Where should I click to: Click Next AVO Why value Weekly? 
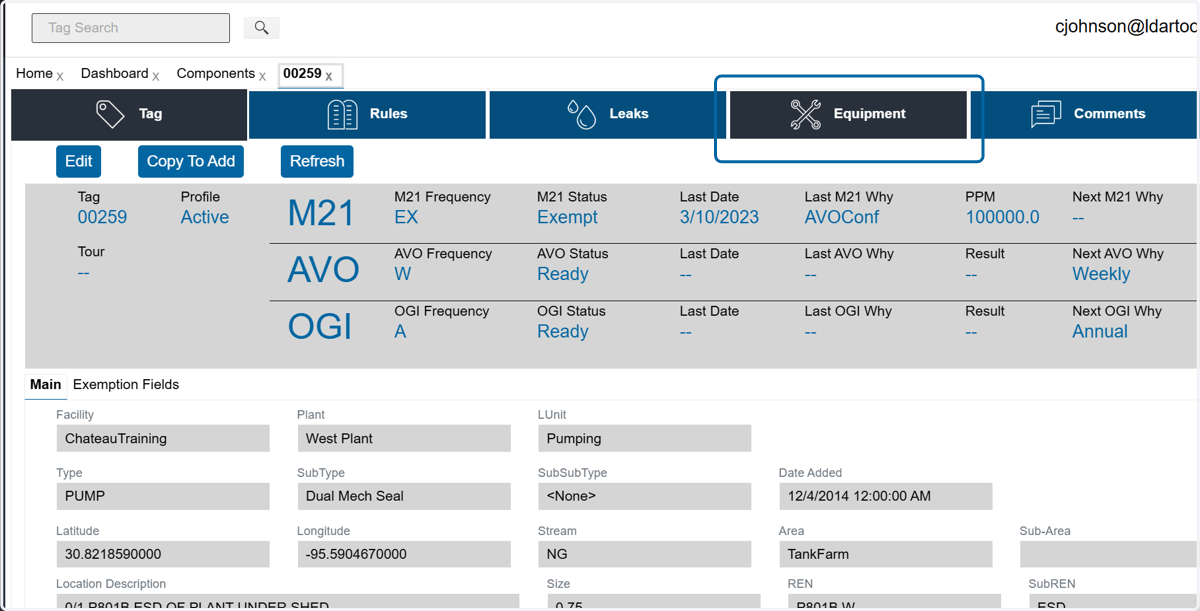pos(1101,274)
